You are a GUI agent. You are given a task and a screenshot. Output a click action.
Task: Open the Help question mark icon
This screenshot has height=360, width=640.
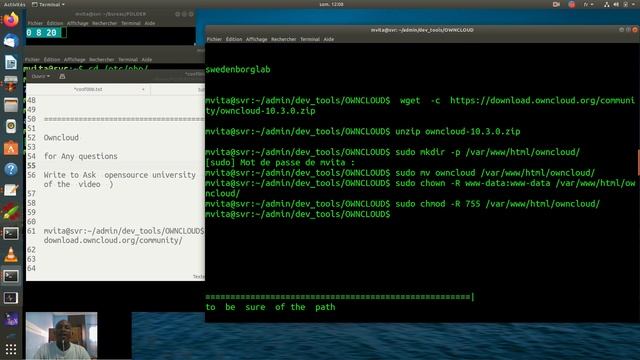pos(11,169)
